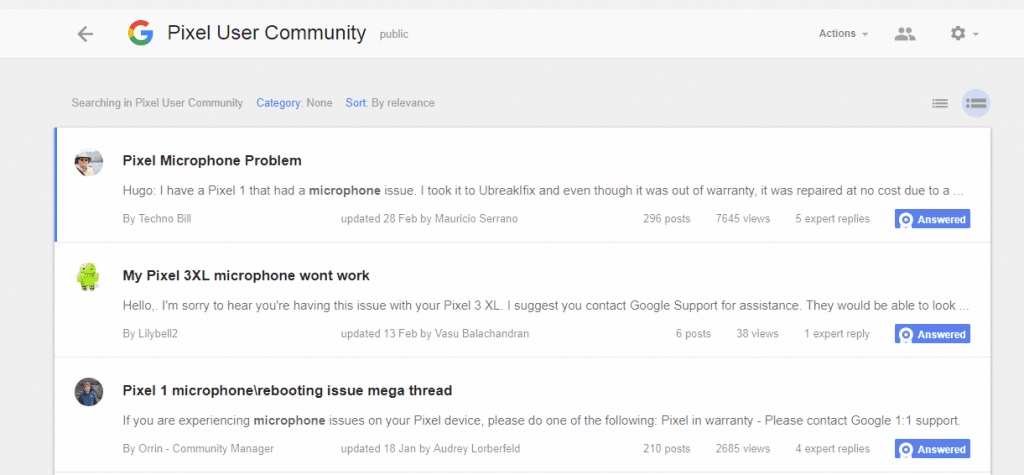Switch to compact list view
Viewport: 1024px width, 475px height.
pyautogui.click(x=940, y=103)
